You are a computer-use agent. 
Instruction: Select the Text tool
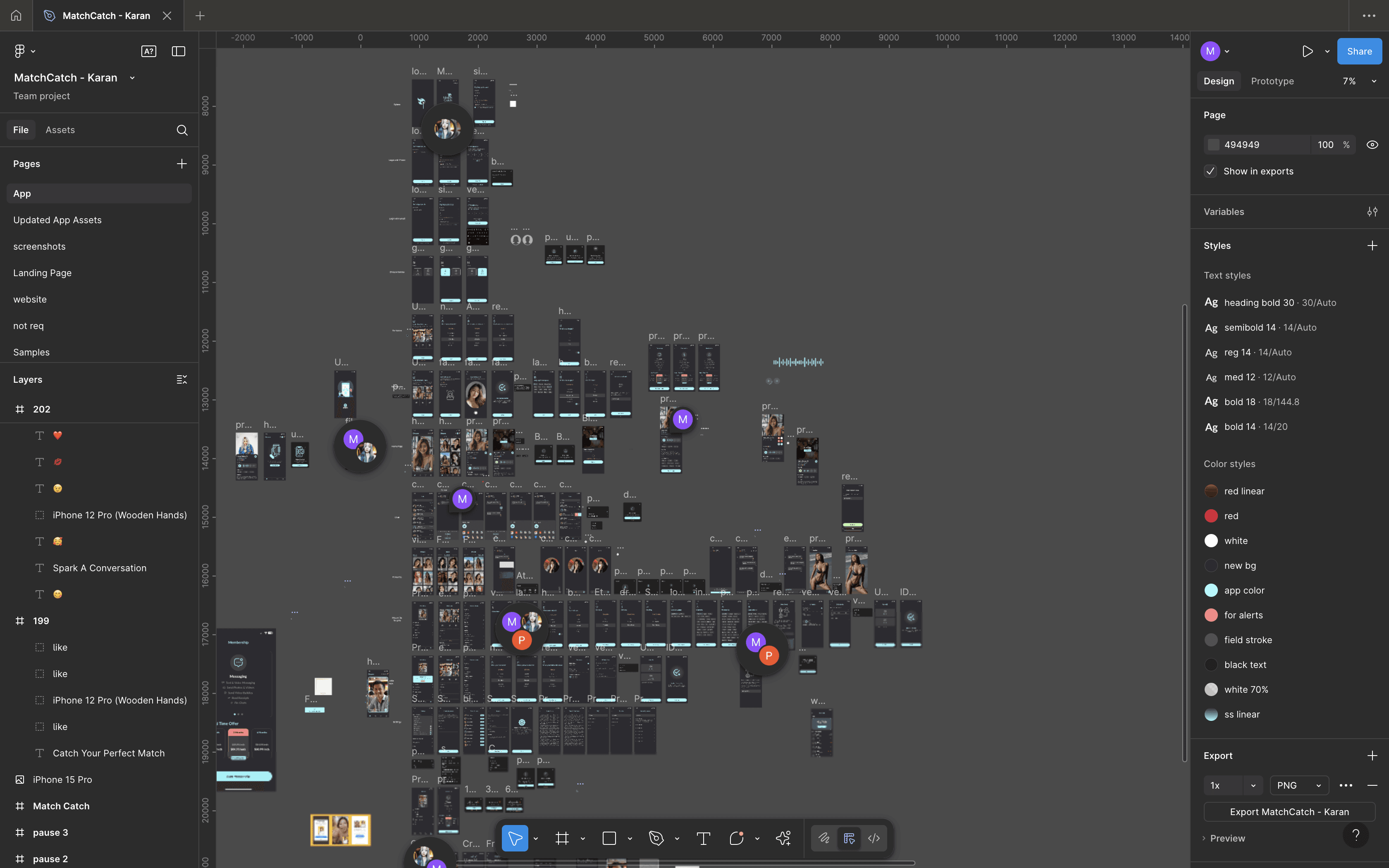703,839
